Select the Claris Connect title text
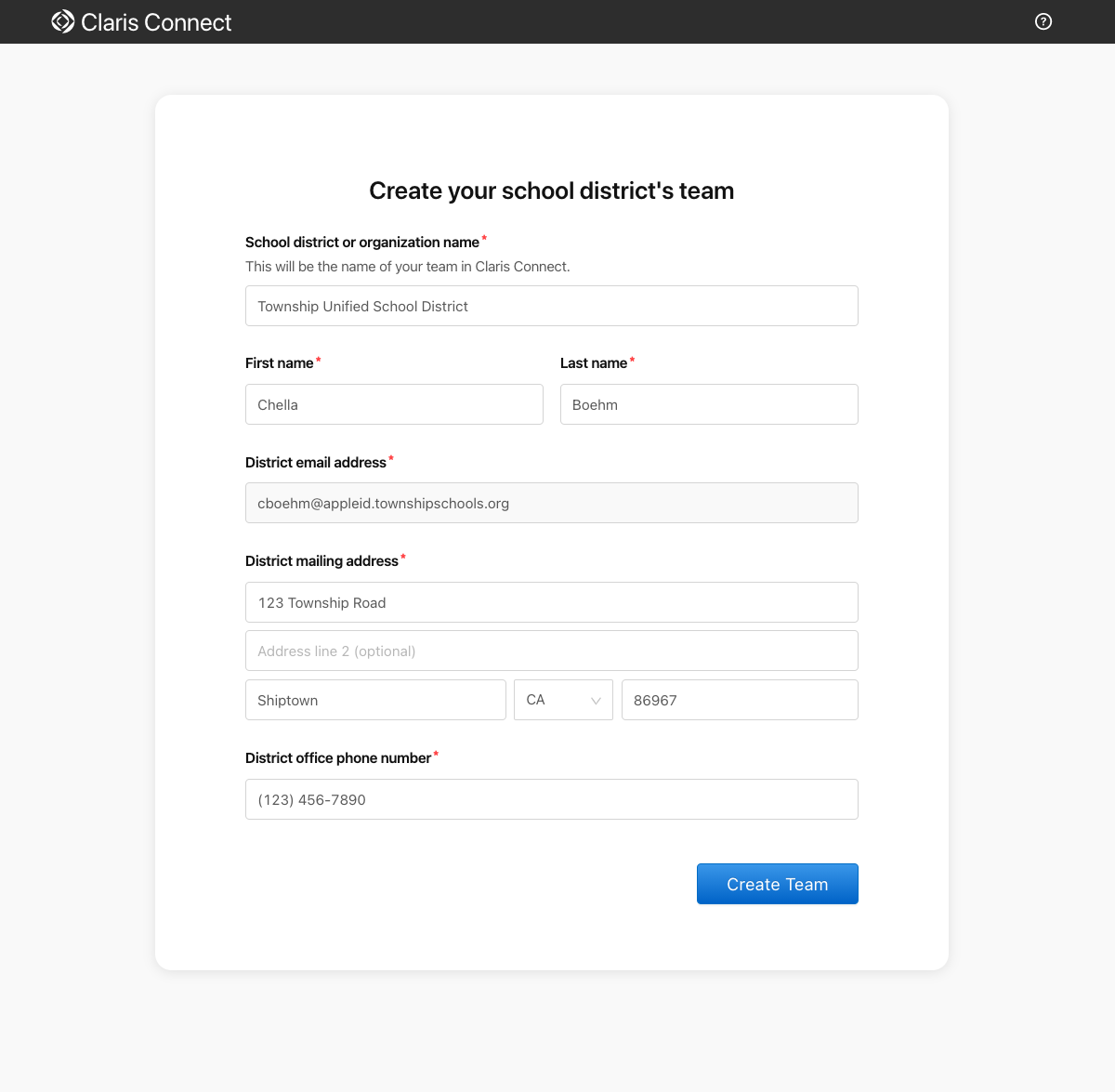The image size is (1115, 1092). tap(156, 22)
